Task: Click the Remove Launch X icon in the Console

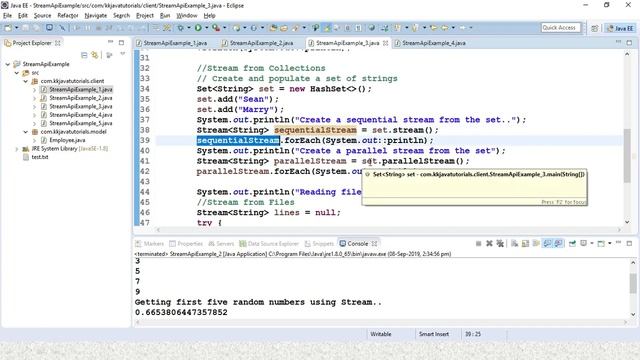Action: pyautogui.click(x=489, y=244)
